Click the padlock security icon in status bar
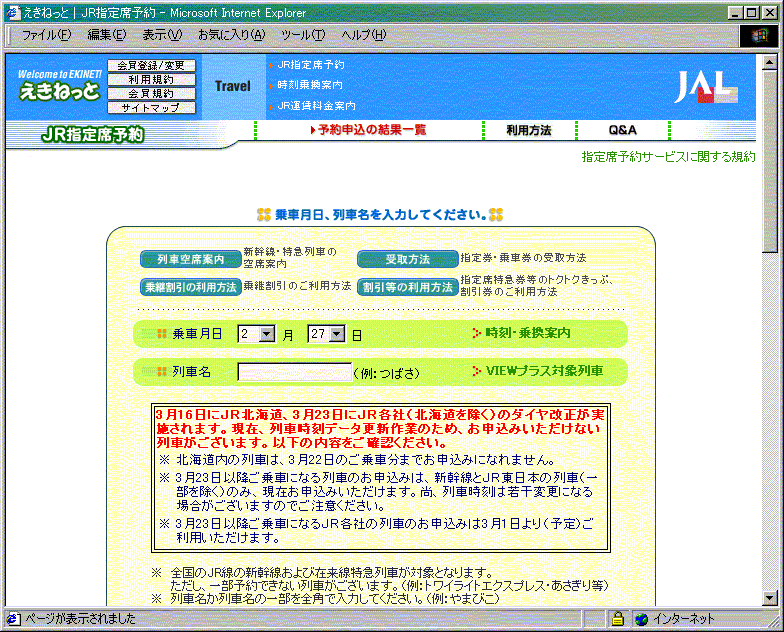This screenshot has height=632, width=784. click(618, 619)
